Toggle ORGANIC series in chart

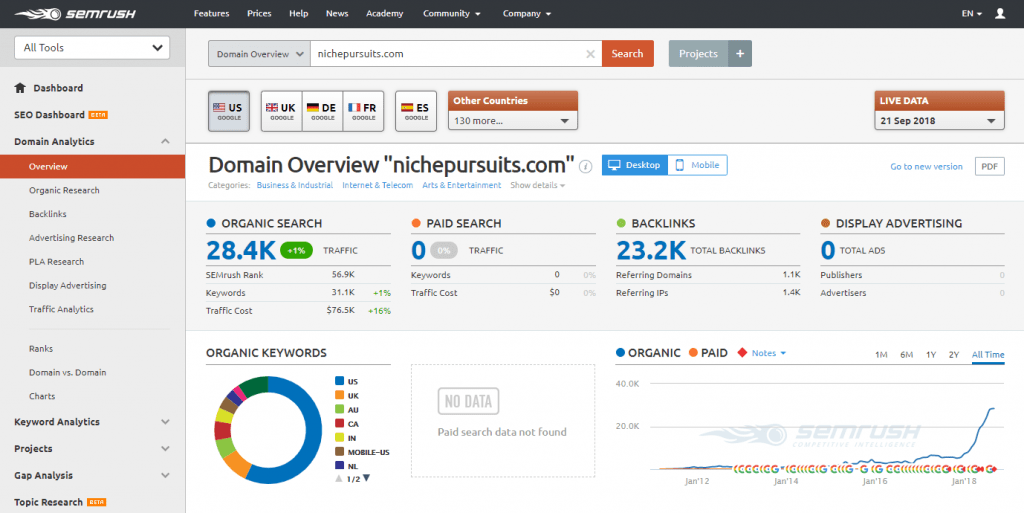point(648,353)
